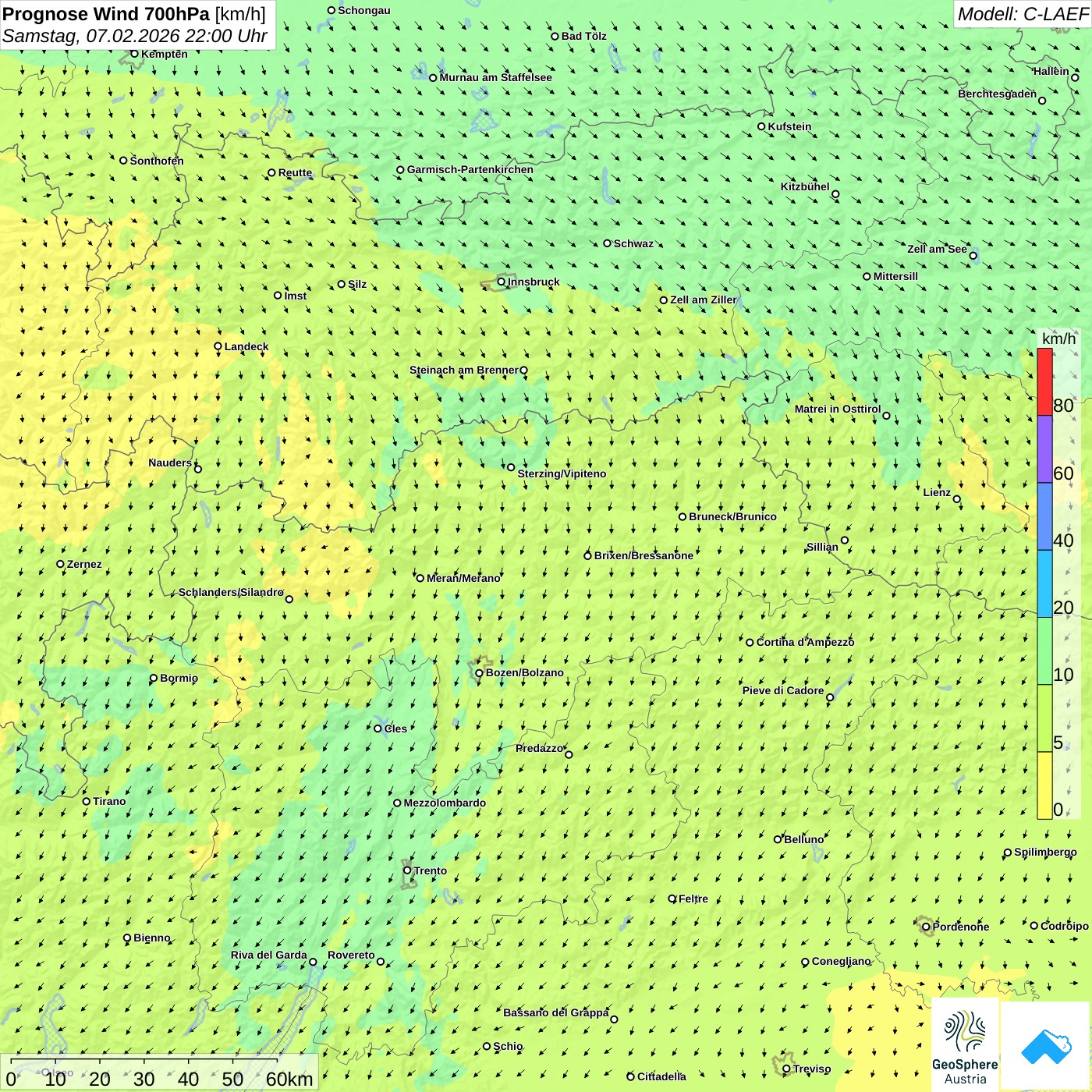The height and width of the screenshot is (1092, 1092).
Task: Click the Tirano town label
Action: click(x=109, y=801)
